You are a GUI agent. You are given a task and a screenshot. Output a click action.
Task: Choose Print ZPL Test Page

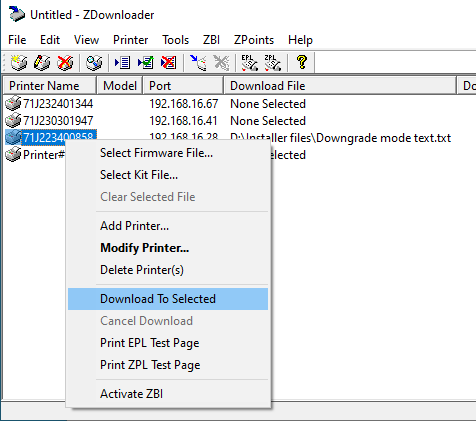point(168,365)
